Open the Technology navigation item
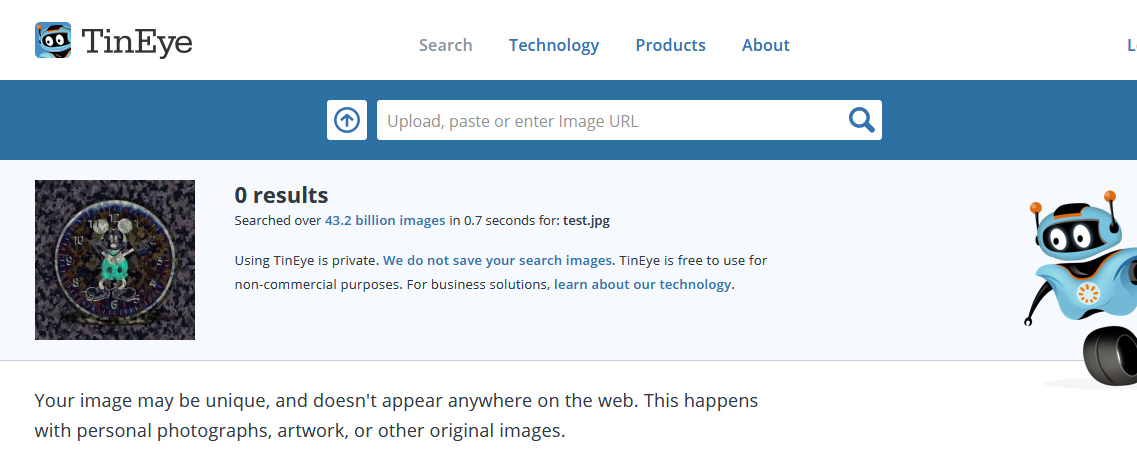Viewport: 1137px width, 449px height. 554,45
